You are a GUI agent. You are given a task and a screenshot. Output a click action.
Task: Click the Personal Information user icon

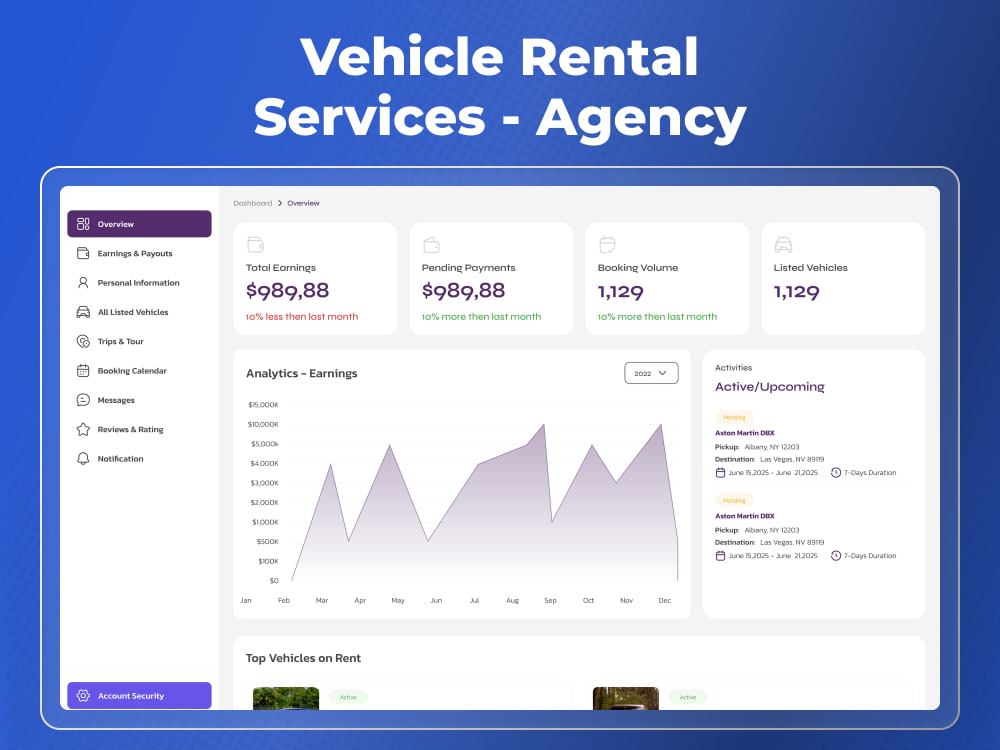click(x=83, y=283)
